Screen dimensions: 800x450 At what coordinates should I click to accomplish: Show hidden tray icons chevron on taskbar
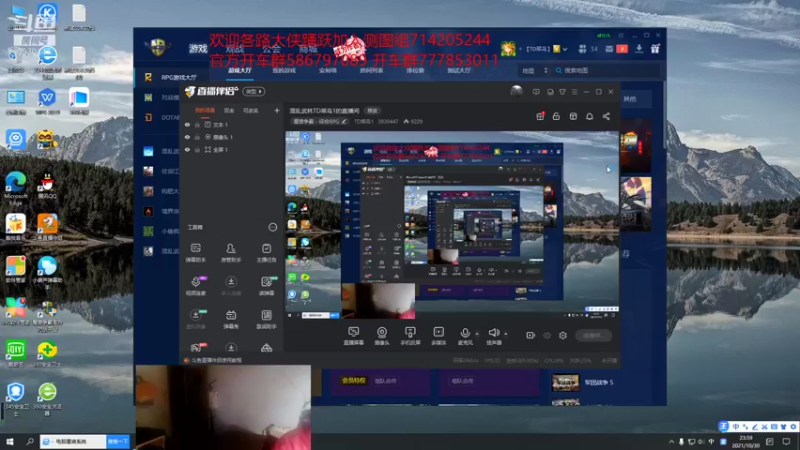671,441
